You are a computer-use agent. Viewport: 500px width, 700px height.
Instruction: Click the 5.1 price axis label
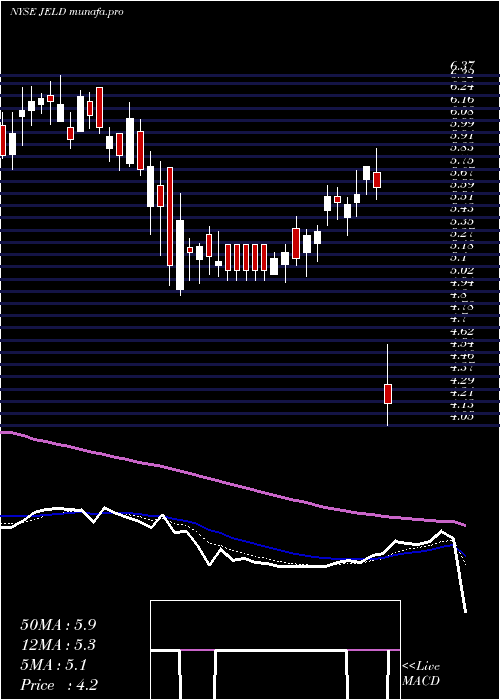click(x=458, y=258)
